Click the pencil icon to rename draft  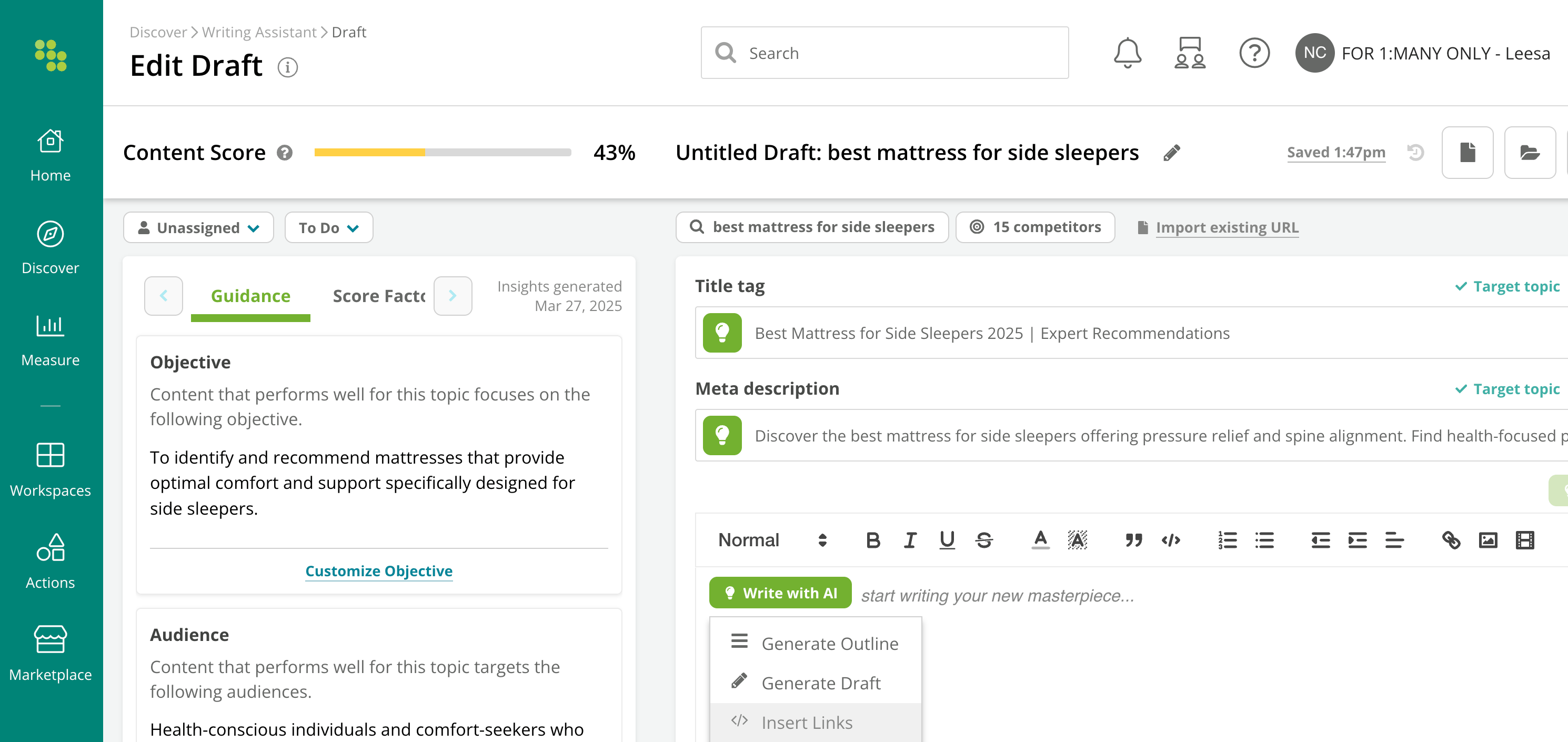point(1172,153)
